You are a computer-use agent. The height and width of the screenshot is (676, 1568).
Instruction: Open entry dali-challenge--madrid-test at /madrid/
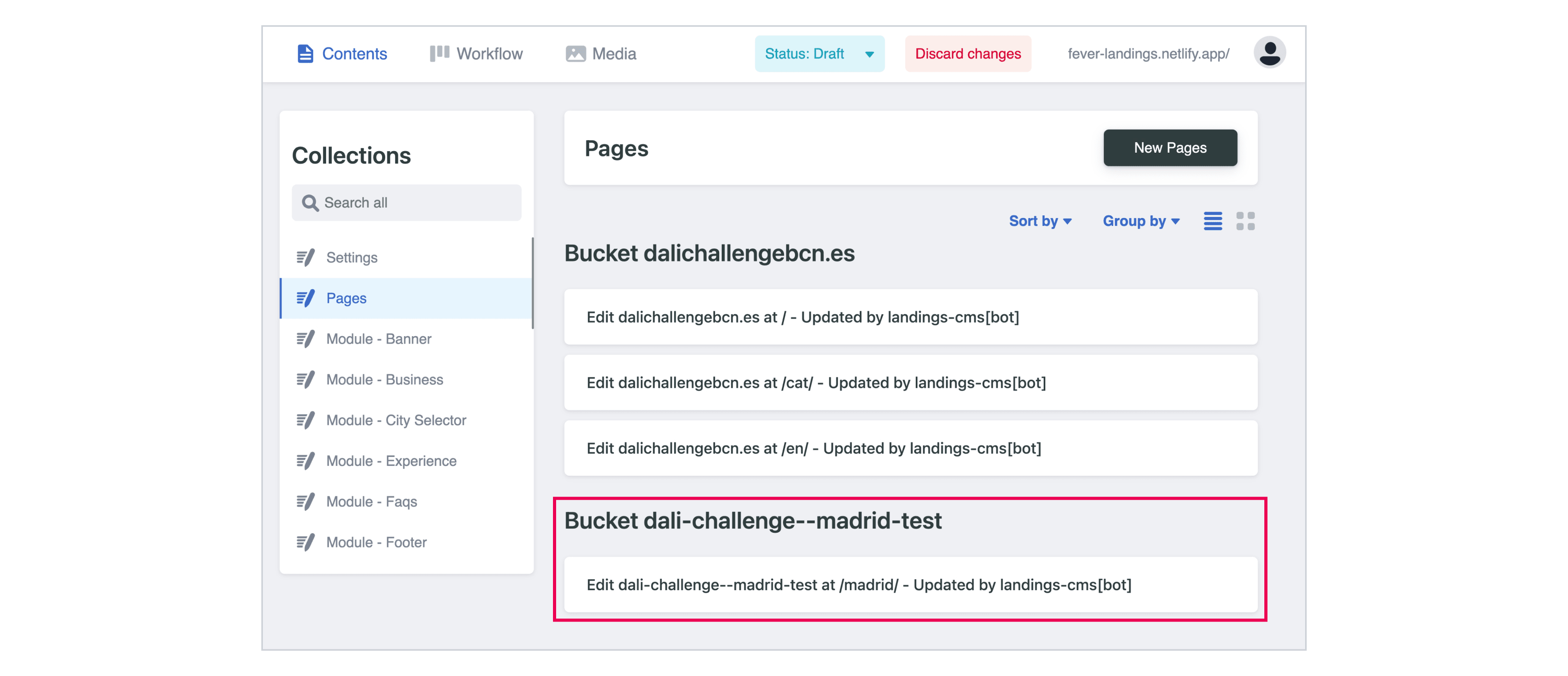(910, 585)
